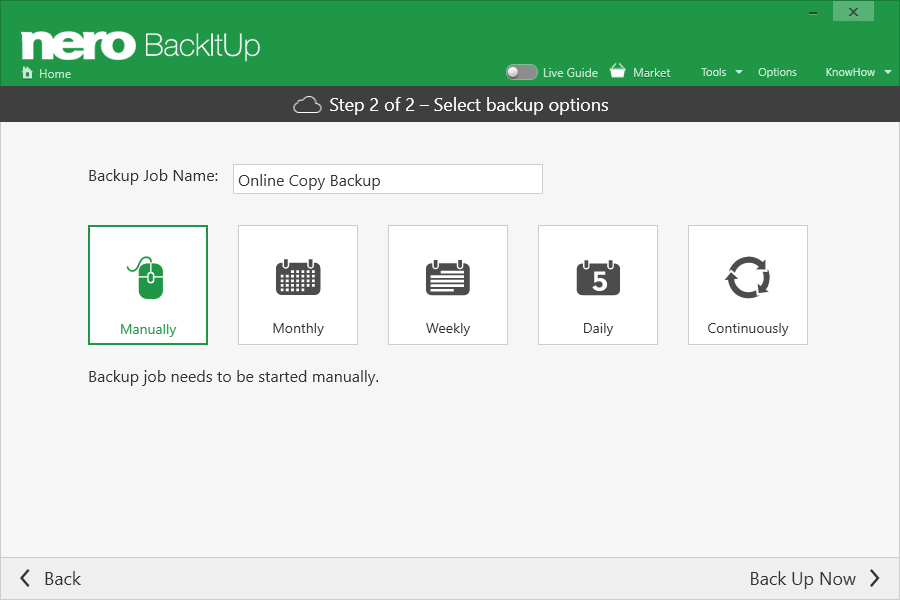Viewport: 900px width, 600px height.
Task: Expand the Tools dropdown arrow
Action: point(739,72)
